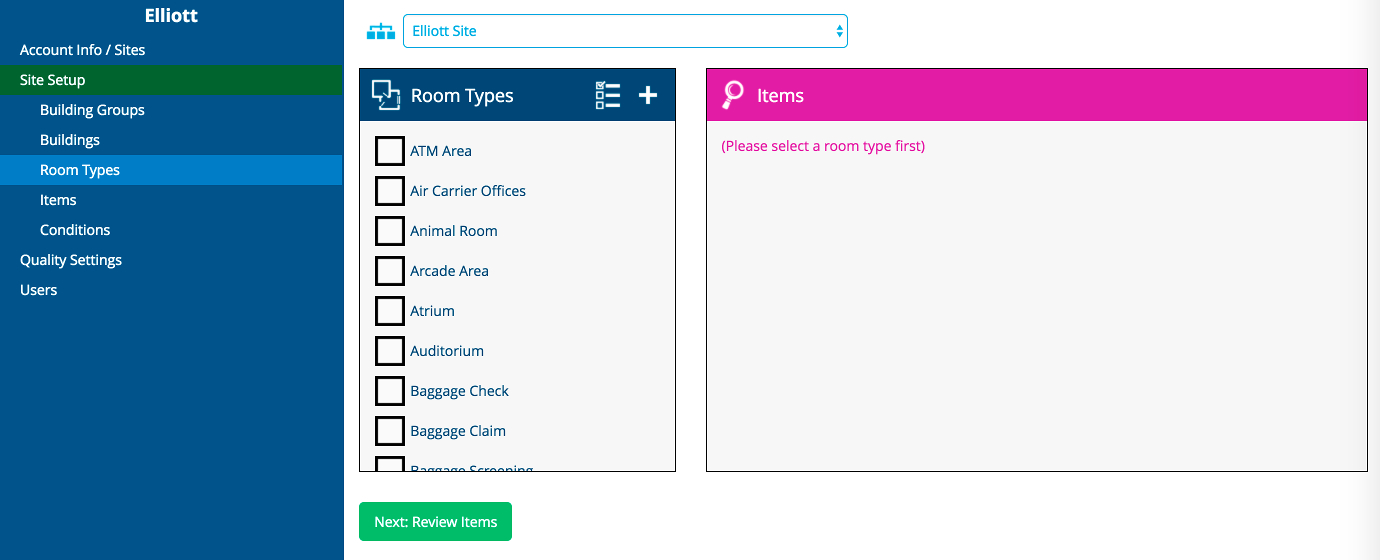Check the ATM Area checkbox
This screenshot has height=560, width=1380.
tap(390, 151)
